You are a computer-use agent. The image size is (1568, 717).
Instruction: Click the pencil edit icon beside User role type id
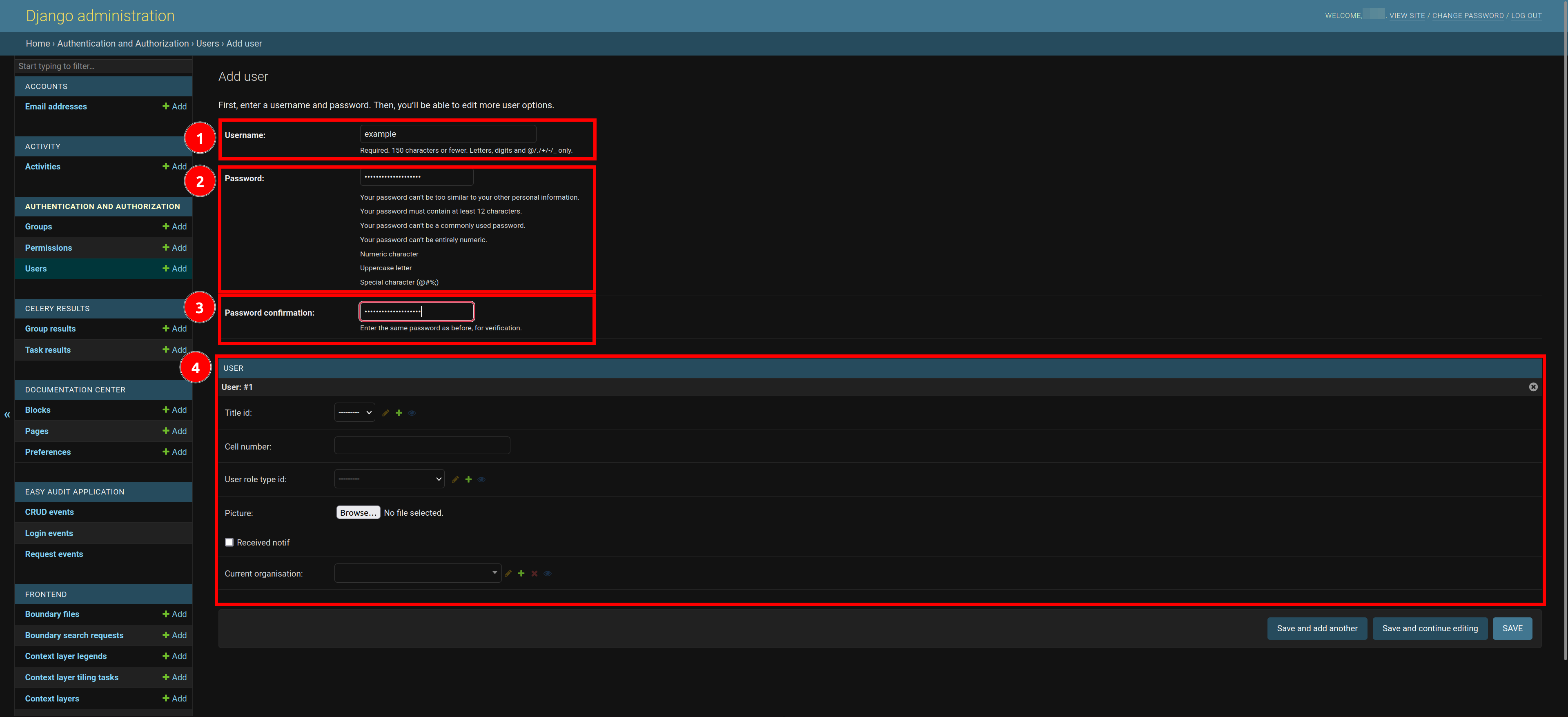(x=455, y=480)
